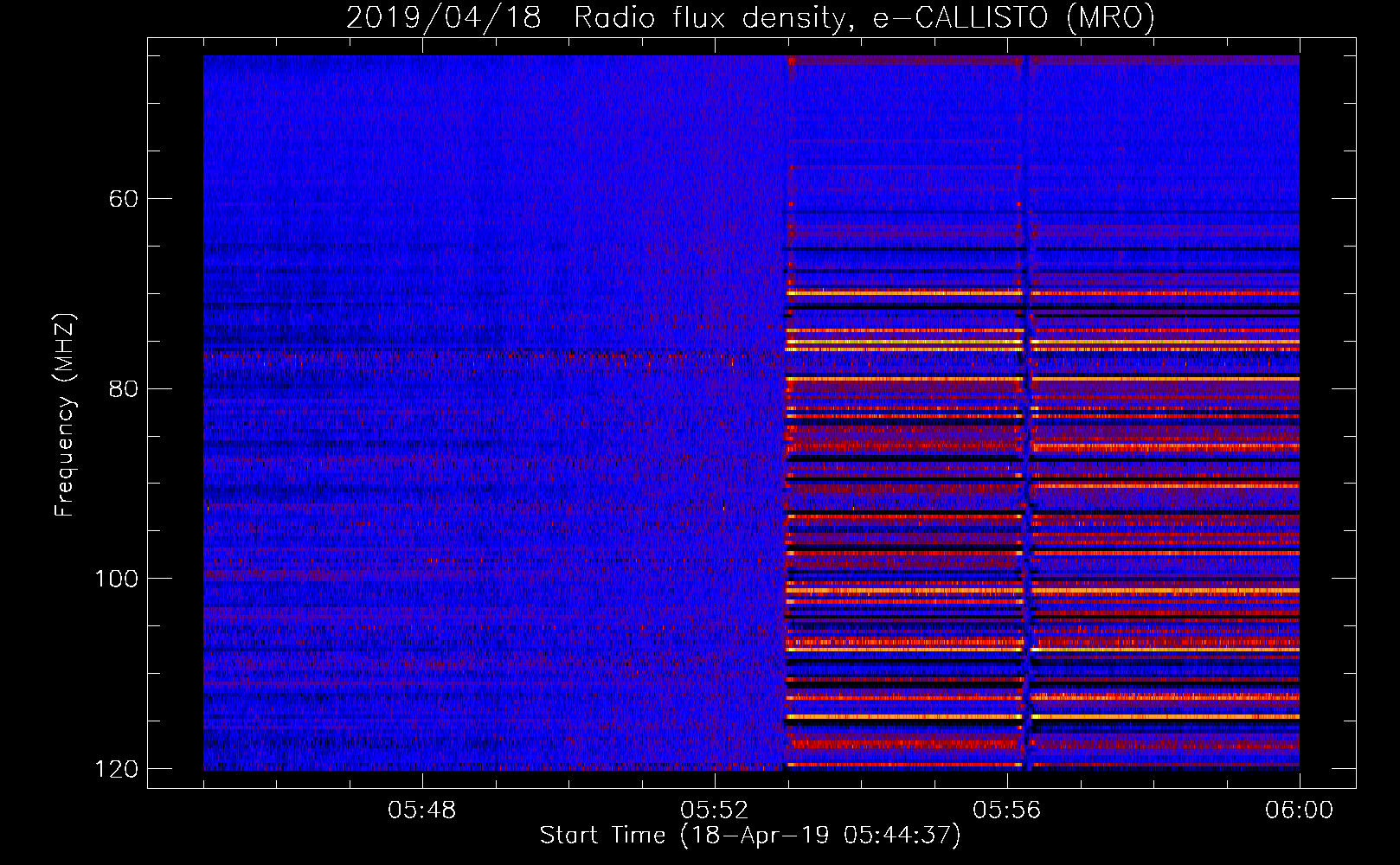Click the 05:48 time tick label
The width and height of the screenshot is (1400, 865).
pos(421,811)
